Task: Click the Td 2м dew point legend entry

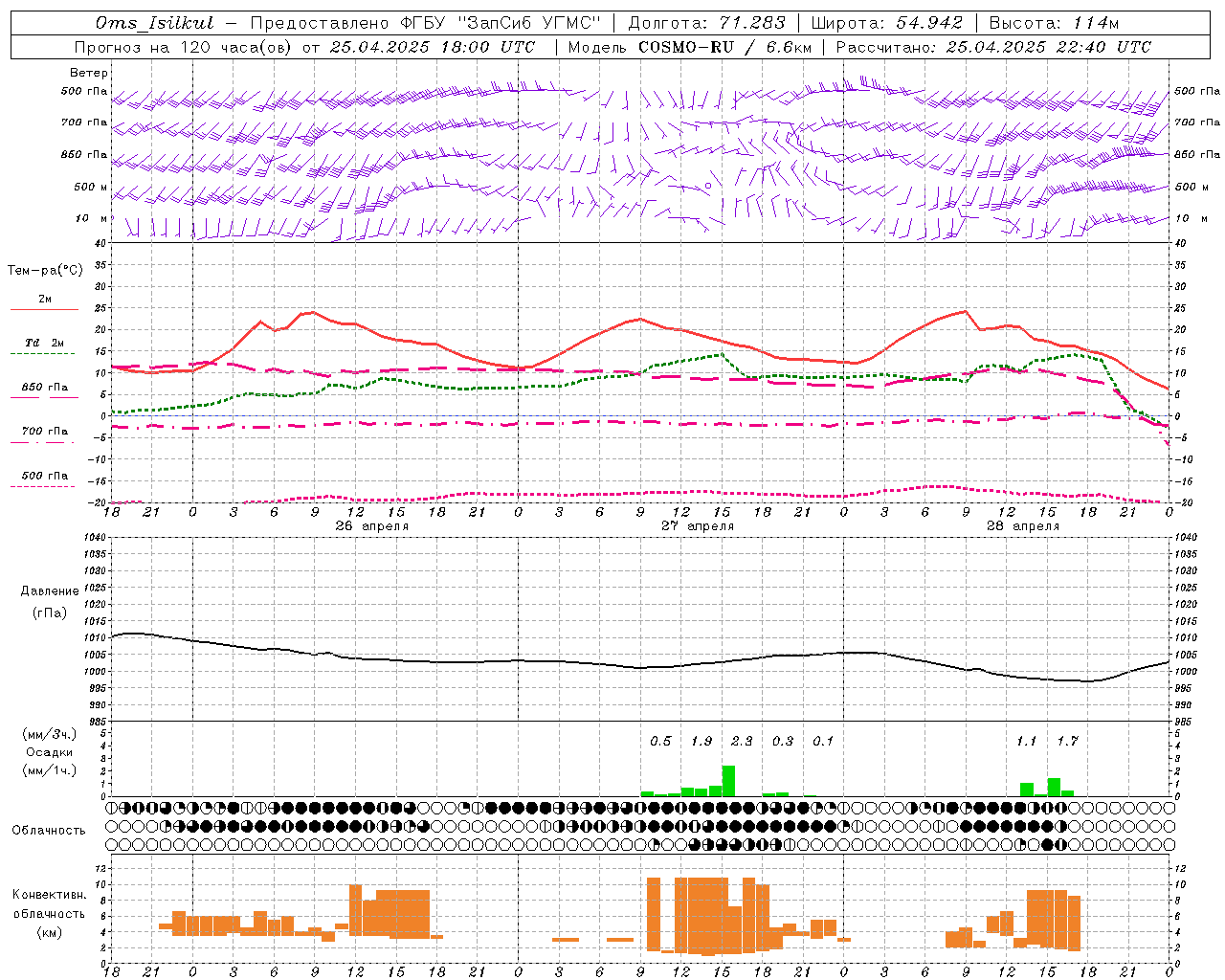Action: 44,343
